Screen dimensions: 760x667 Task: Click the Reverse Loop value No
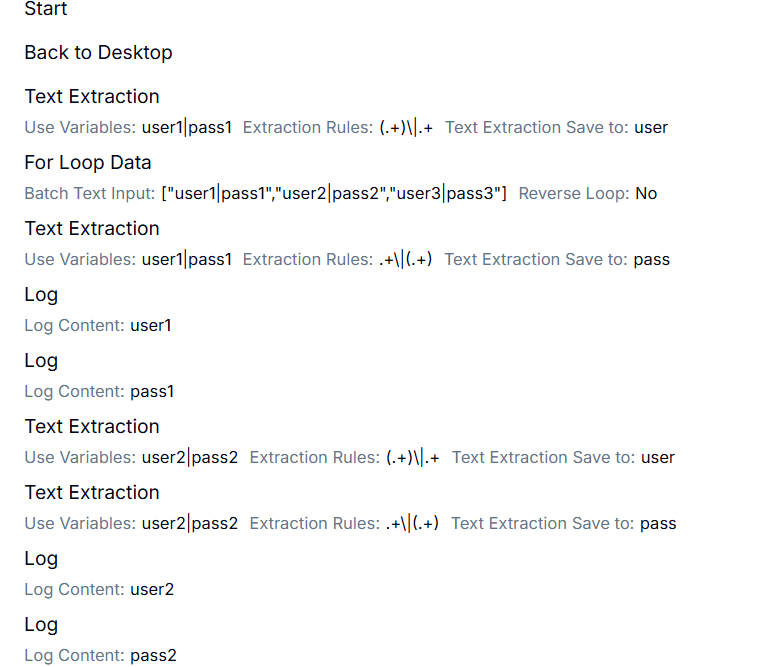point(646,193)
